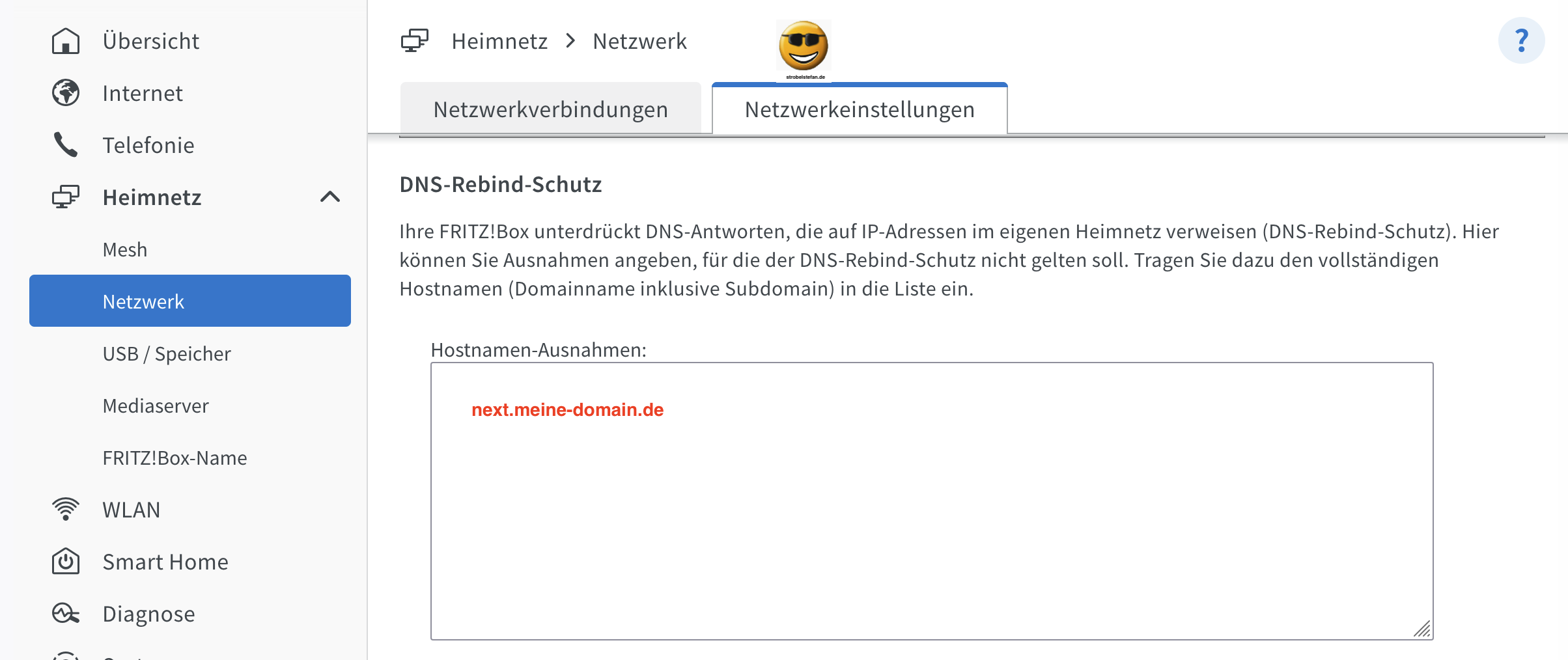Viewport: 1568px width, 660px height.
Task: Click the Heimnetz breadcrumb link
Action: point(499,40)
